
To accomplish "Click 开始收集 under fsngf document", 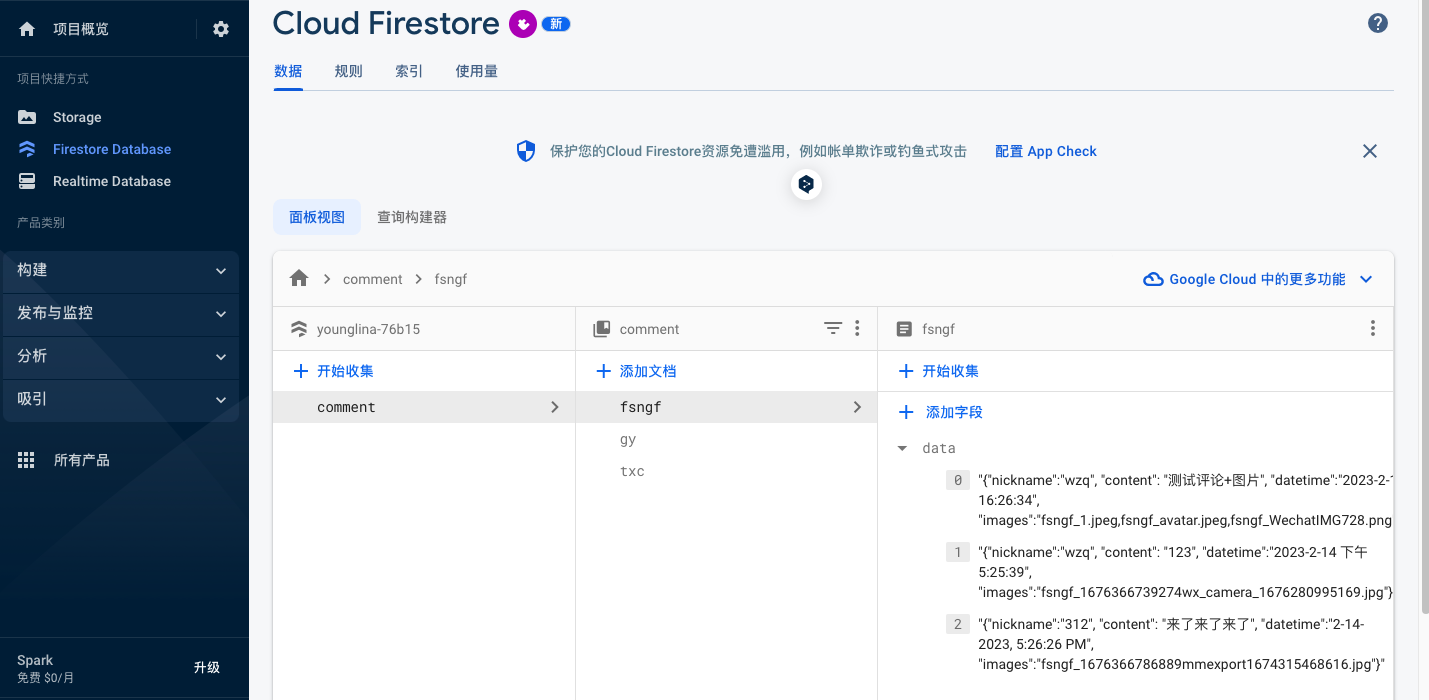I will (950, 371).
